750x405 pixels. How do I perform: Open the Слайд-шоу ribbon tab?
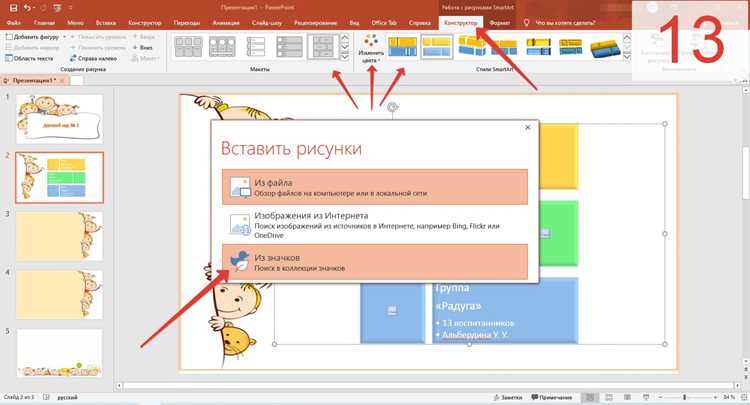pyautogui.click(x=266, y=22)
